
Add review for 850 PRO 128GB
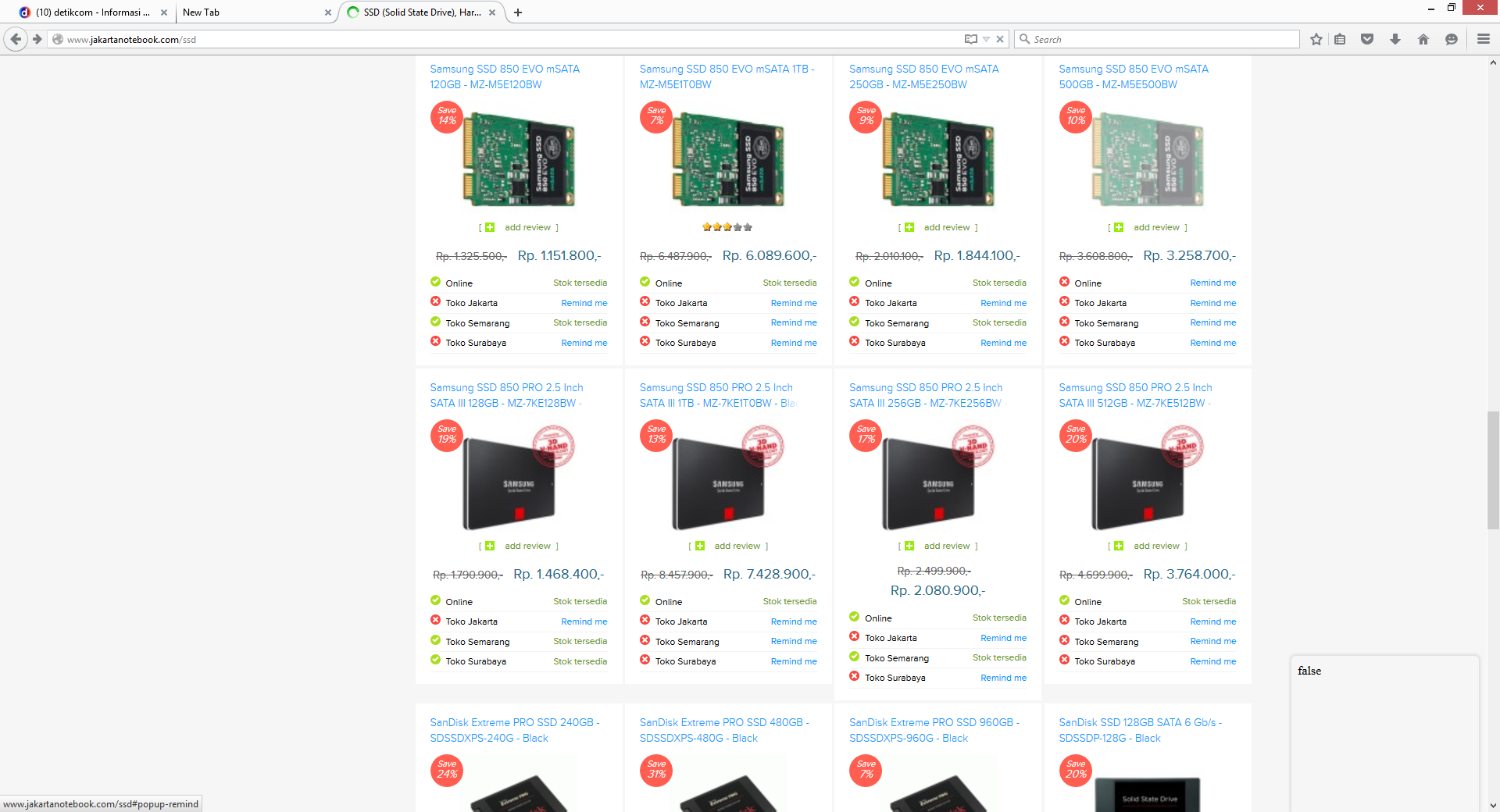(519, 546)
